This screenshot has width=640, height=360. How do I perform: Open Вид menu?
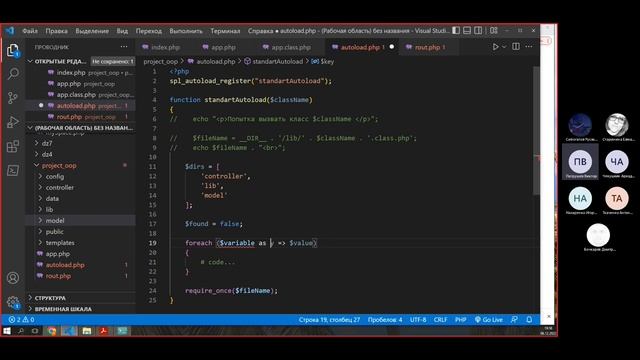(x=122, y=31)
